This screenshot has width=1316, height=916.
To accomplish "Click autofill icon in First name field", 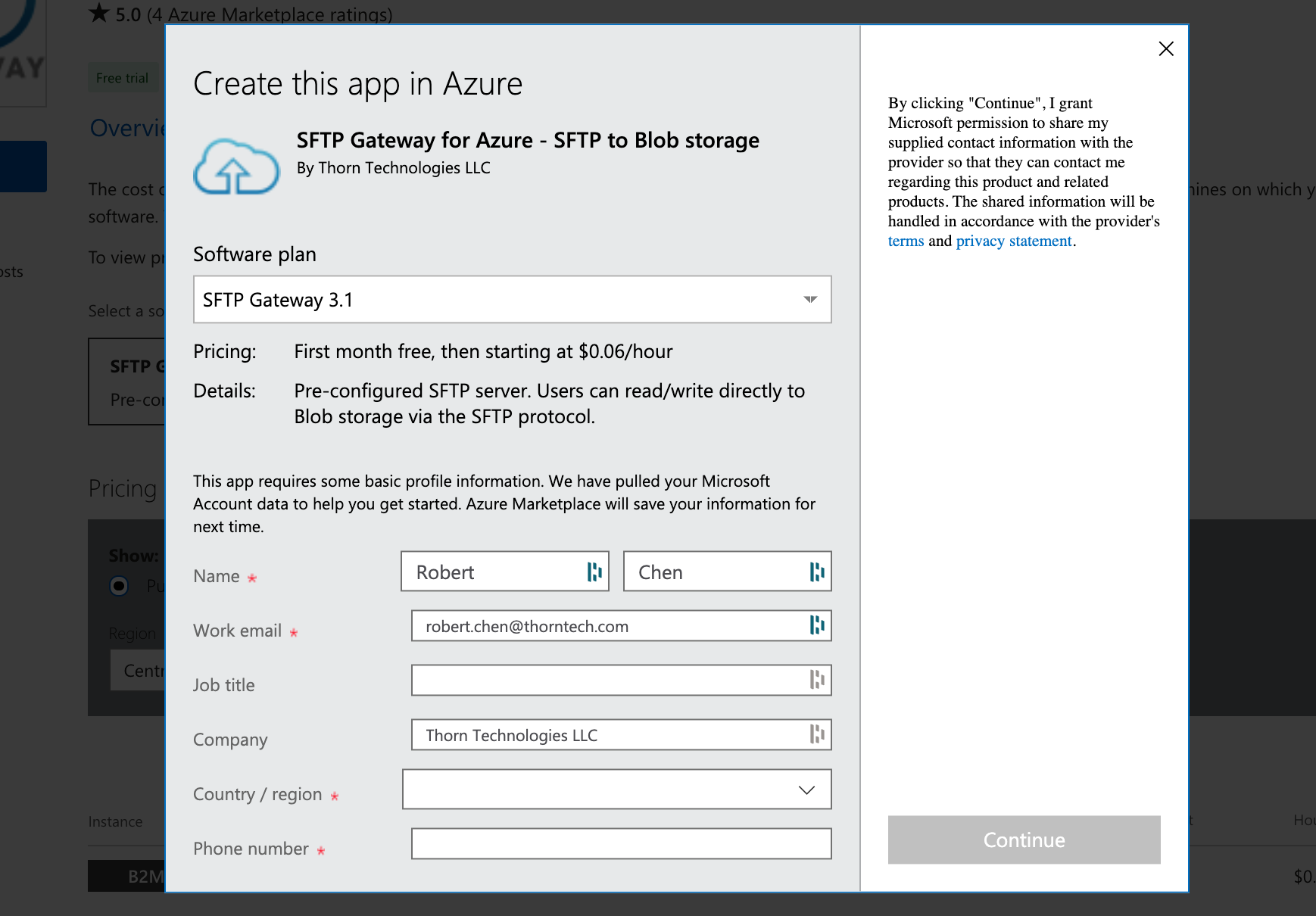I will (594, 572).
